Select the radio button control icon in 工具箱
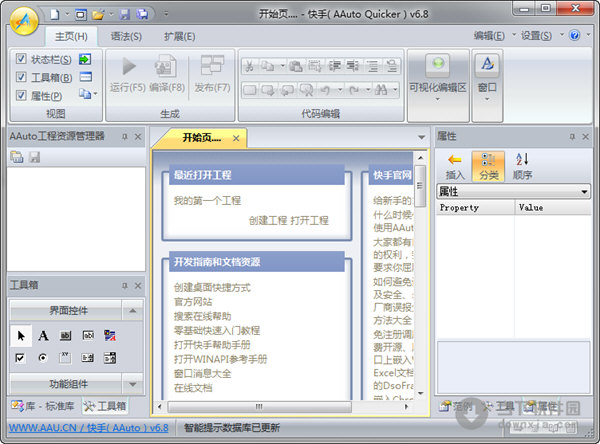Image resolution: width=600 pixels, height=444 pixels. [43, 358]
